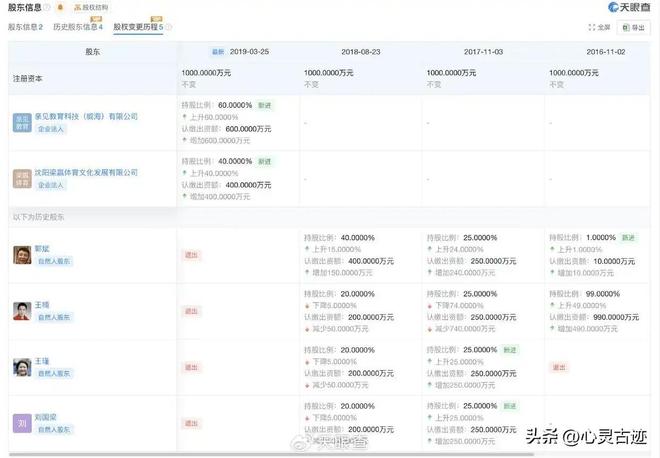Open shareholder 郭斌's profile link

pos(42,249)
